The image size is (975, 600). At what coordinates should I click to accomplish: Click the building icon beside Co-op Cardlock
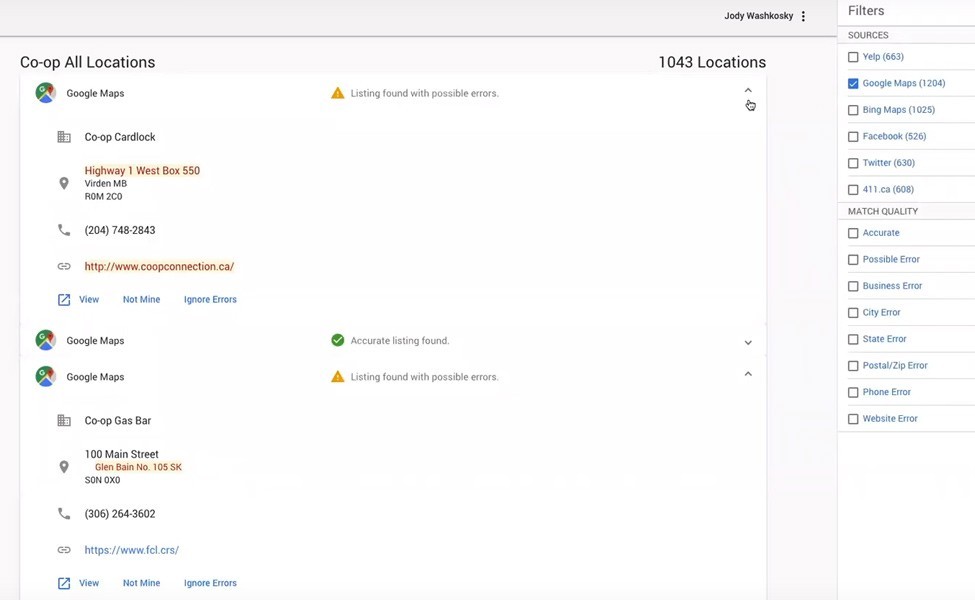[64, 137]
